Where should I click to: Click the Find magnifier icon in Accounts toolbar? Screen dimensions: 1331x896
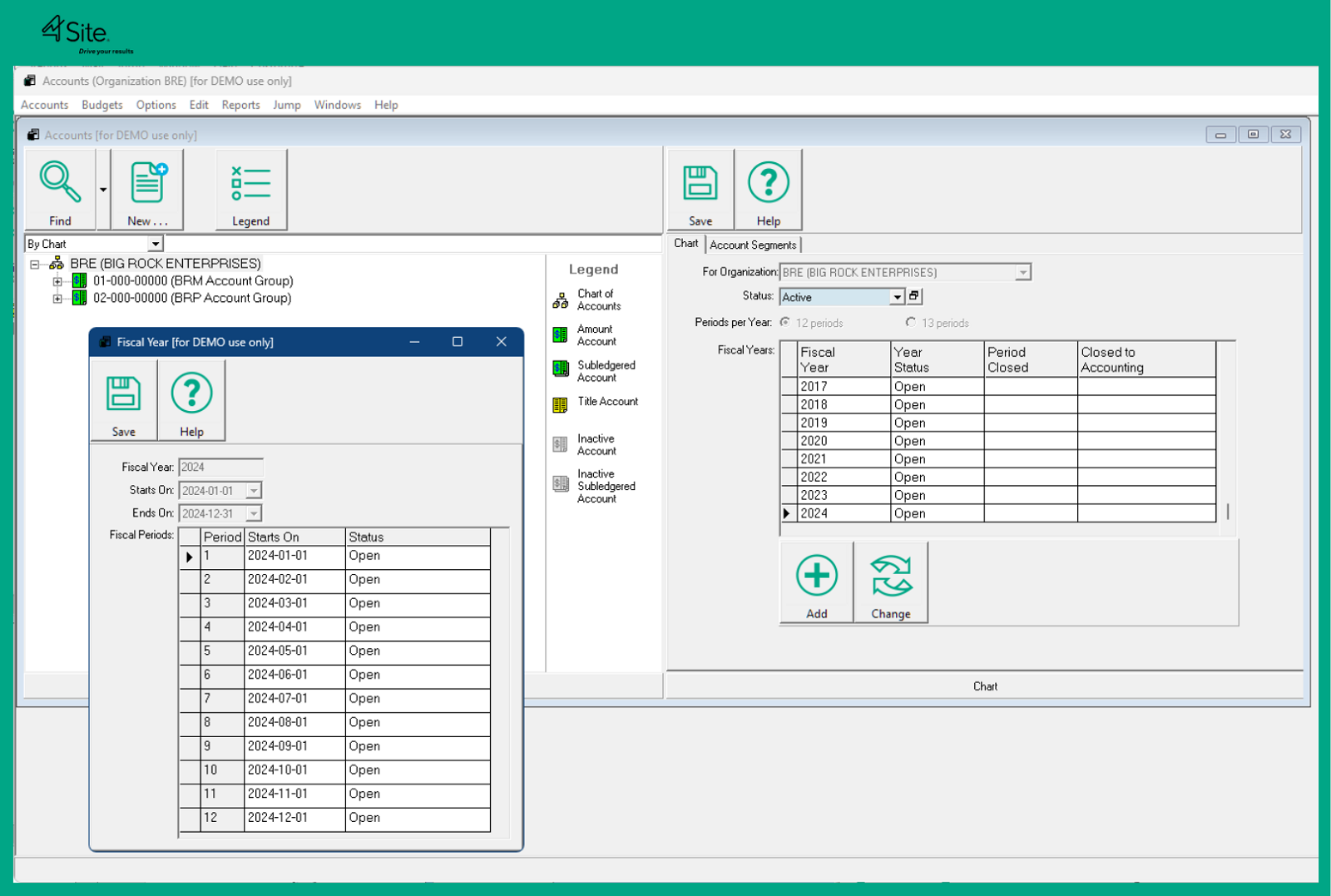click(x=60, y=182)
